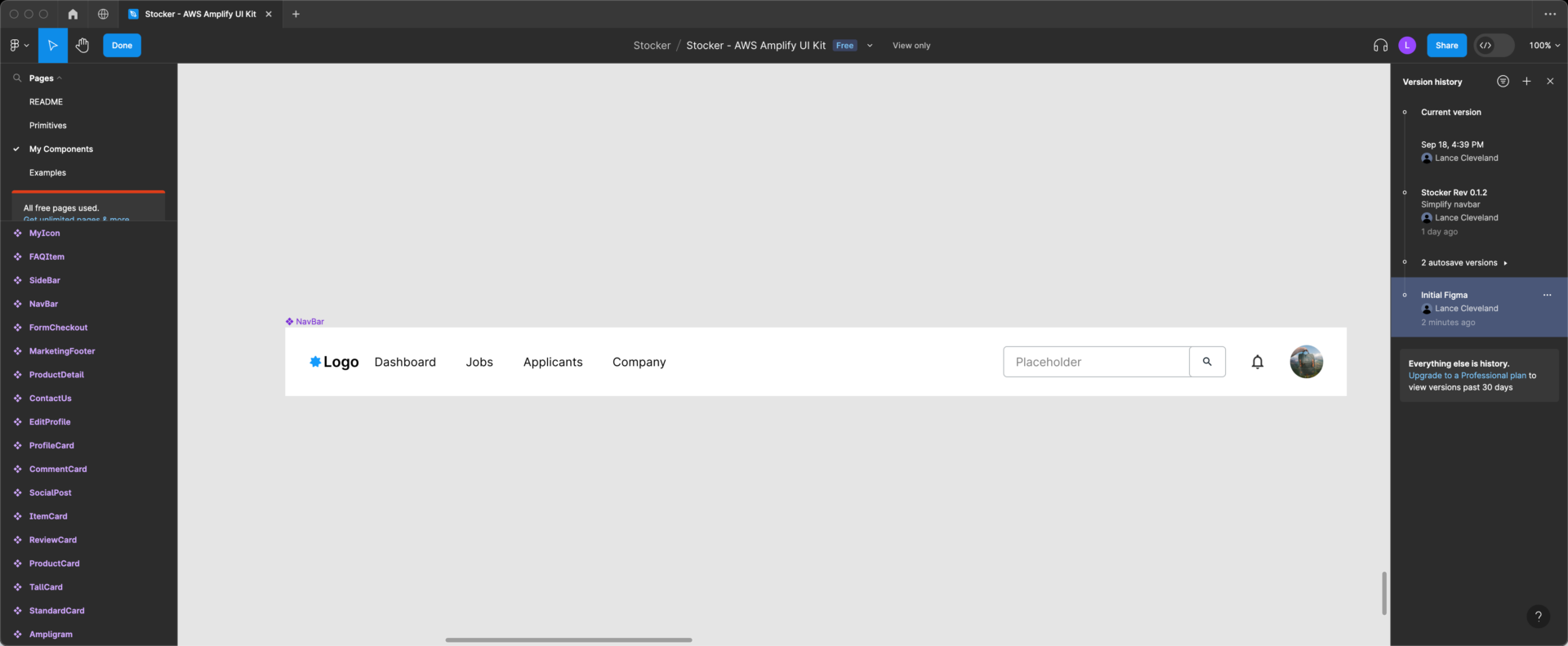Screen dimensions: 1568x646
Task: Open user avatar L in toolbar
Action: point(1407,46)
